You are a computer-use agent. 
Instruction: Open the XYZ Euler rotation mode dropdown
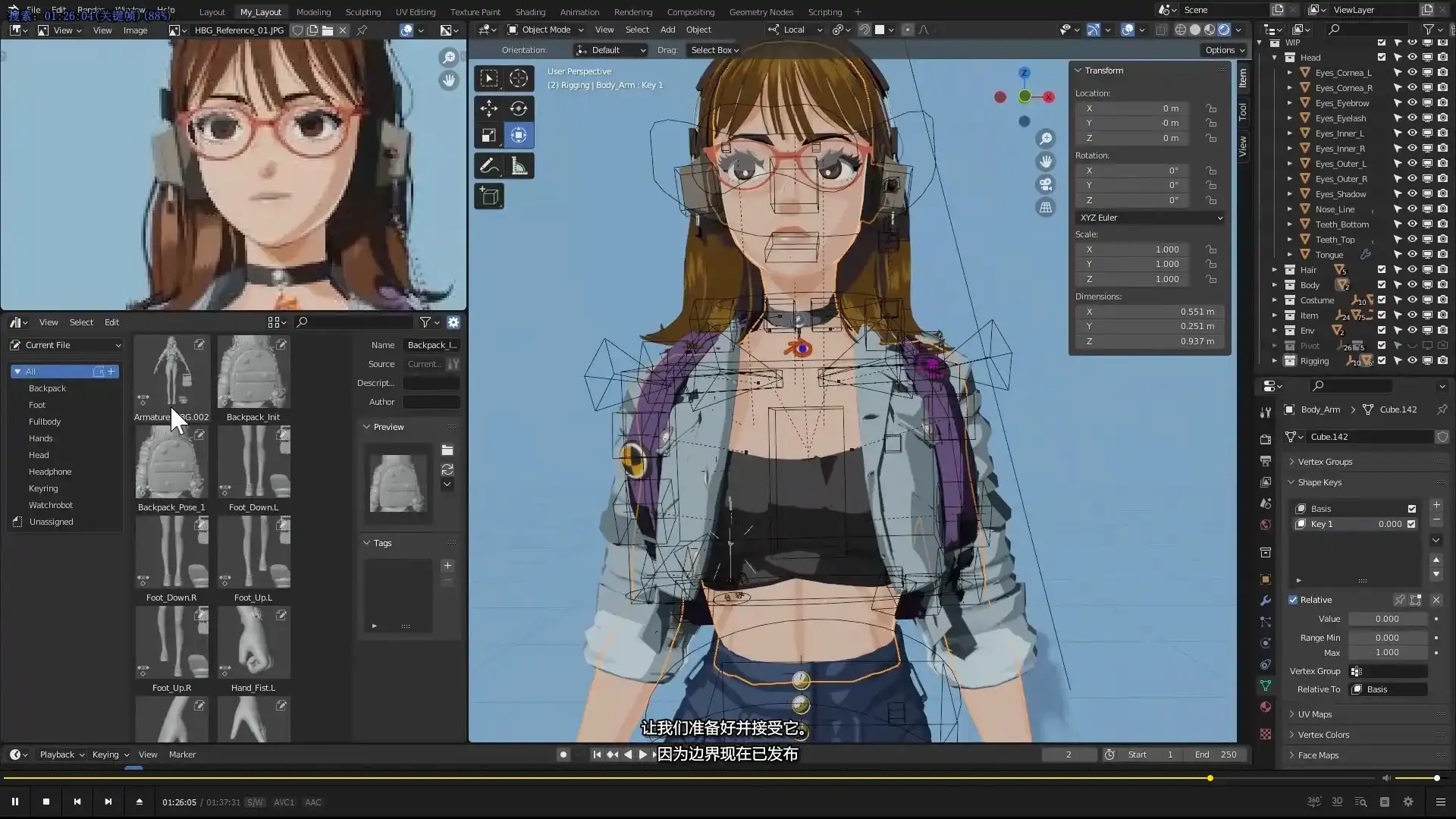pos(1150,218)
